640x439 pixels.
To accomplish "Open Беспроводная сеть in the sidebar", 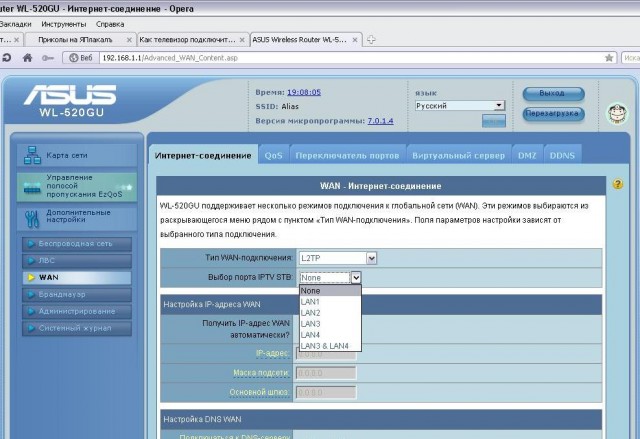I will [x=77, y=244].
